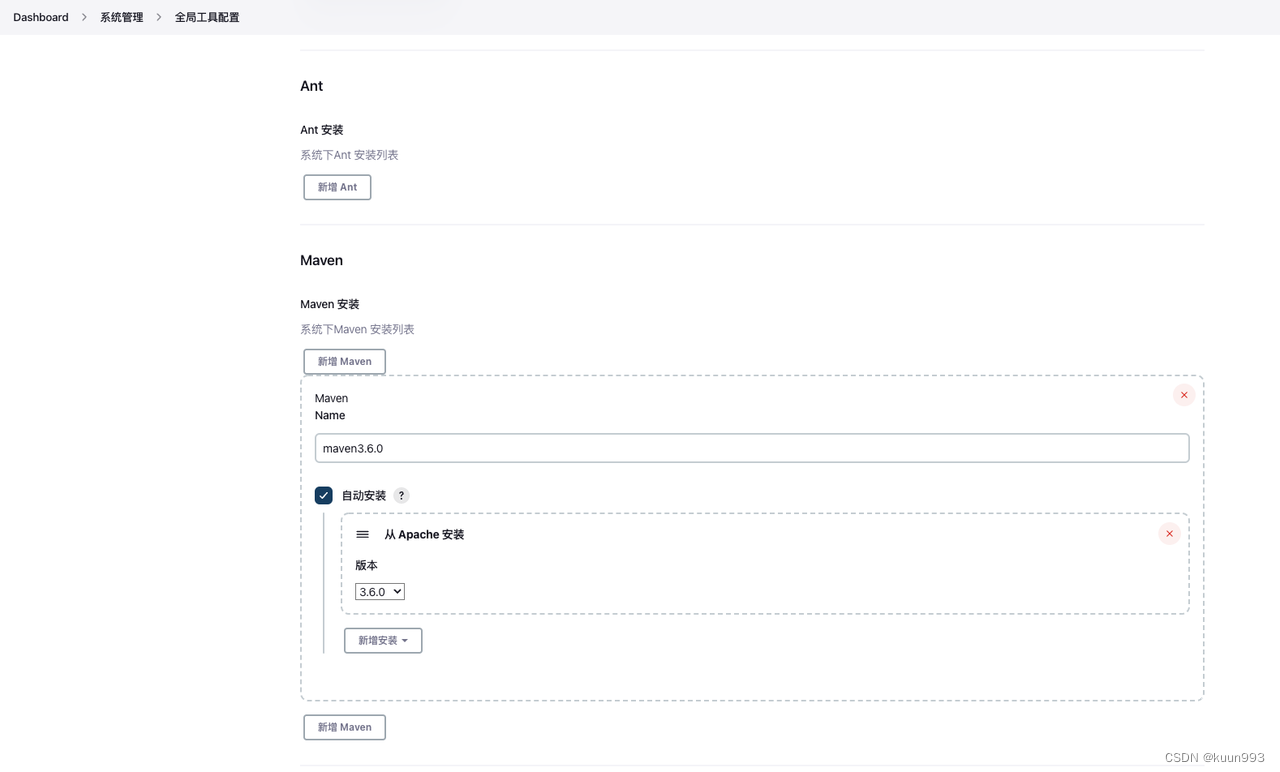Click the 从 Apache 安装 heading
The width and height of the screenshot is (1280, 772).
point(424,535)
